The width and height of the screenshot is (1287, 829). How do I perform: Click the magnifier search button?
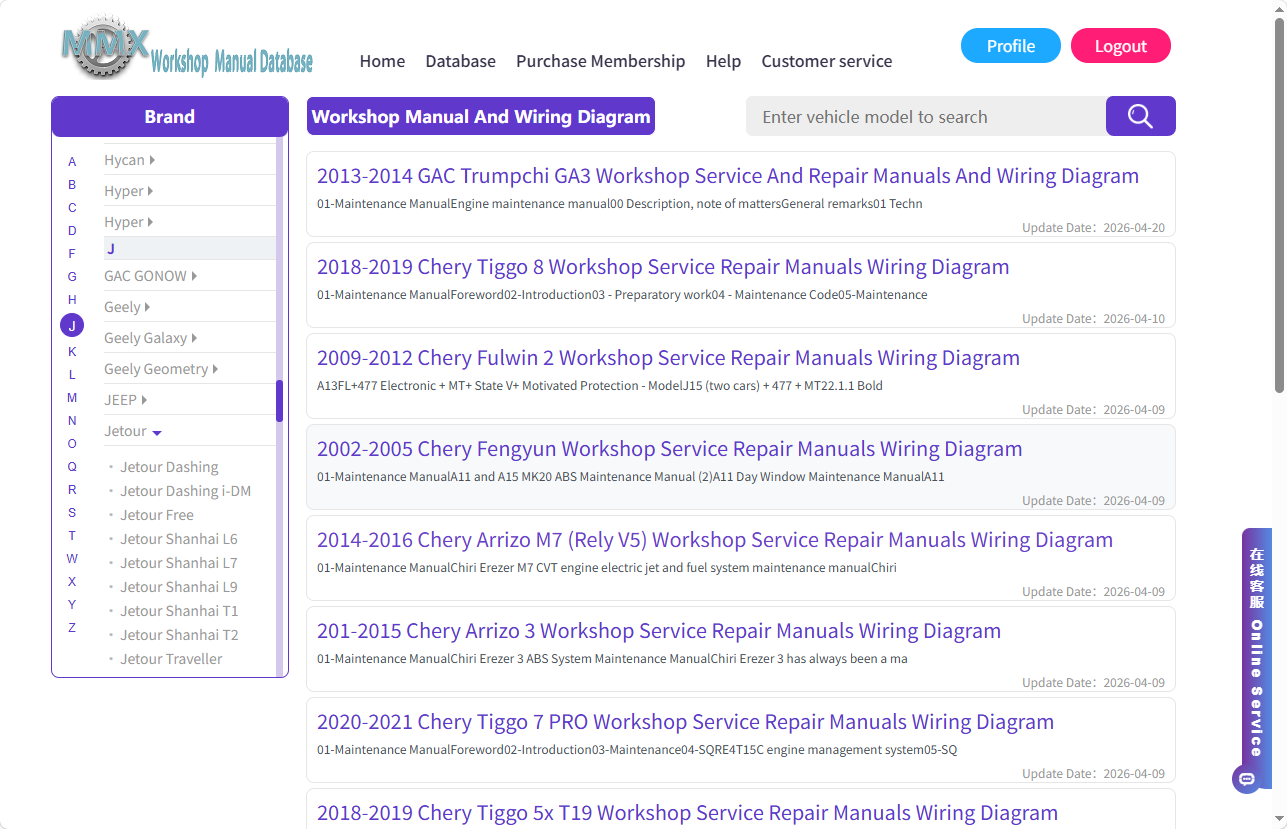1140,116
